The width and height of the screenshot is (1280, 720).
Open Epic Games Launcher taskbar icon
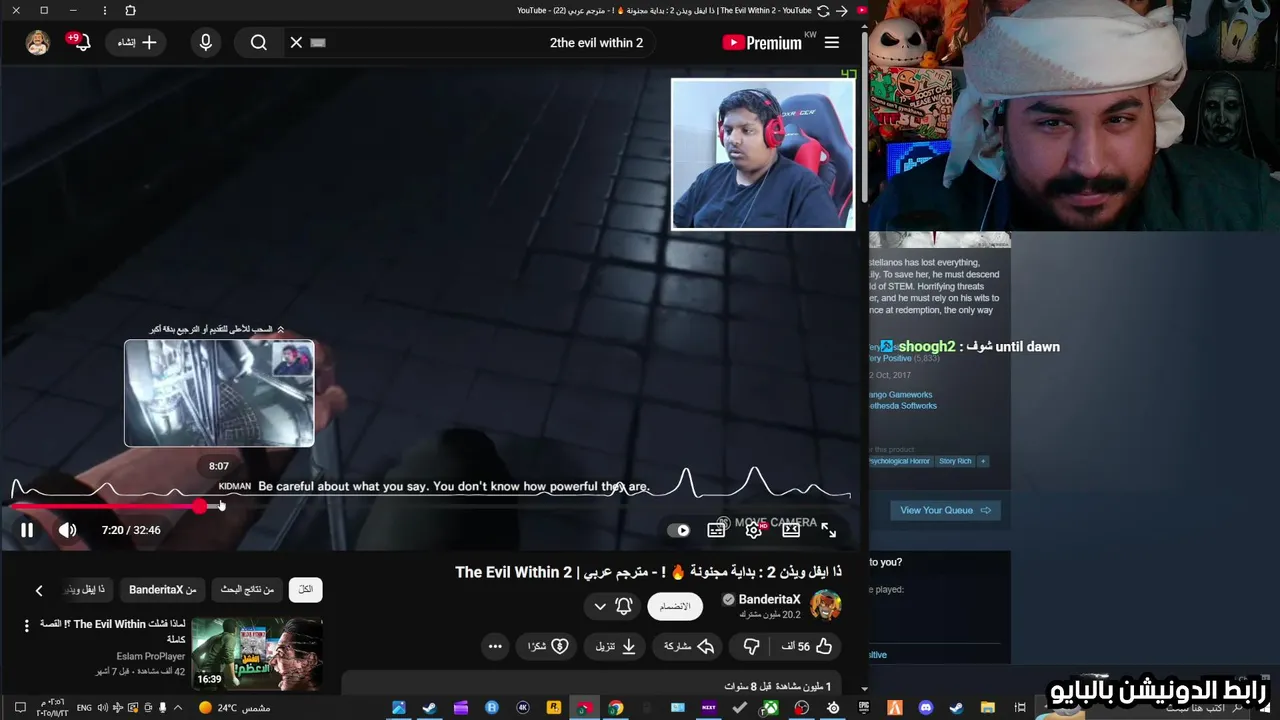pos(864,708)
